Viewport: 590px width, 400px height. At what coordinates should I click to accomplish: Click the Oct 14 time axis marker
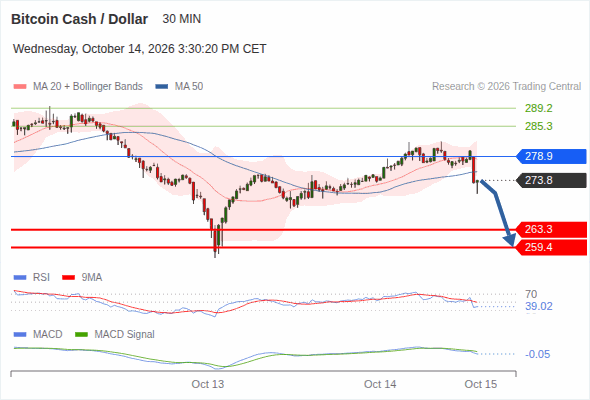[380, 384]
